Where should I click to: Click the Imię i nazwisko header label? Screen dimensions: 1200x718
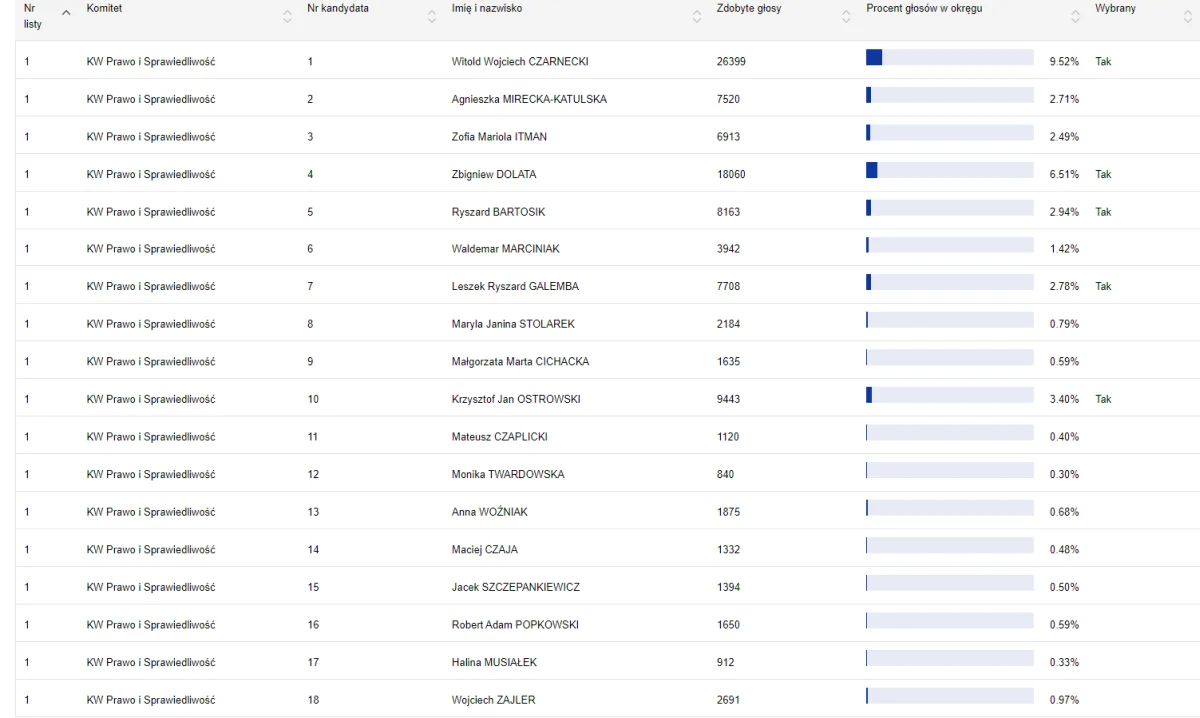(487, 9)
